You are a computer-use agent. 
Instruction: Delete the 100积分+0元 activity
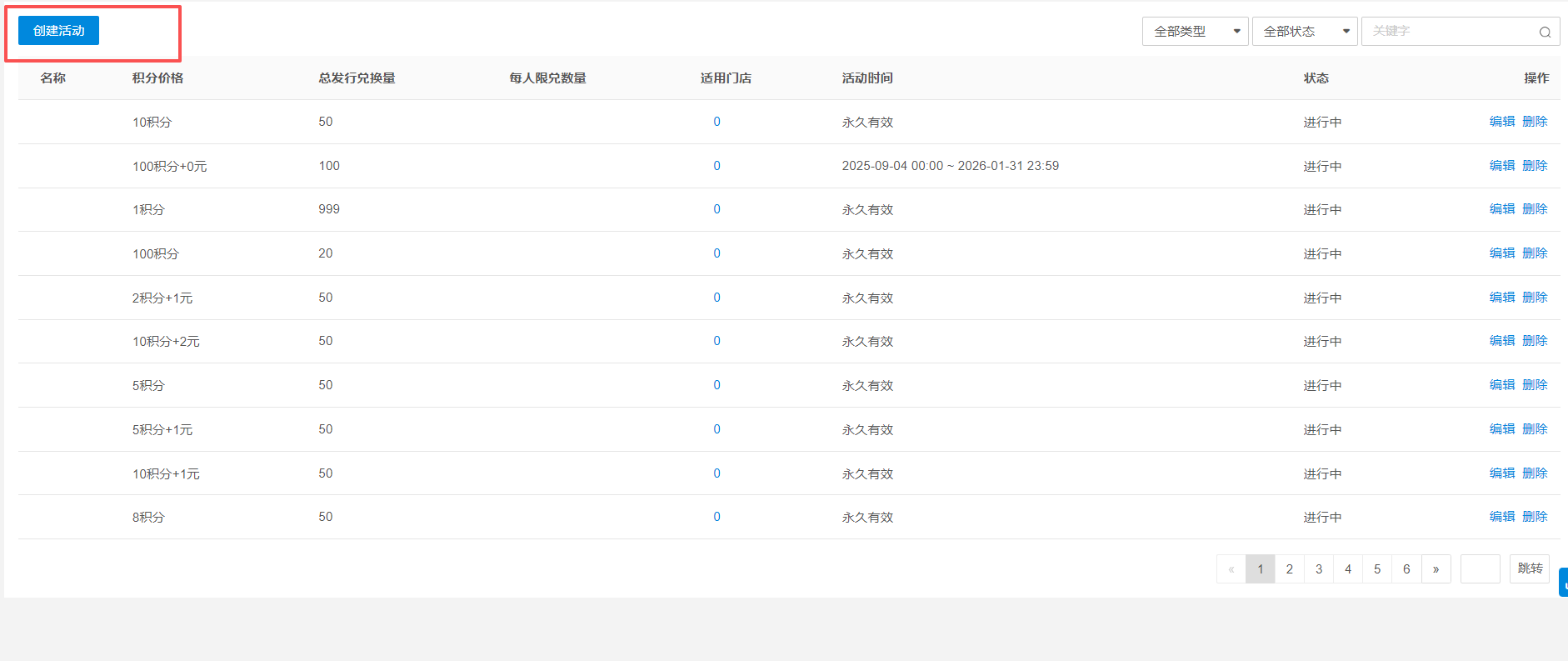(x=1535, y=166)
